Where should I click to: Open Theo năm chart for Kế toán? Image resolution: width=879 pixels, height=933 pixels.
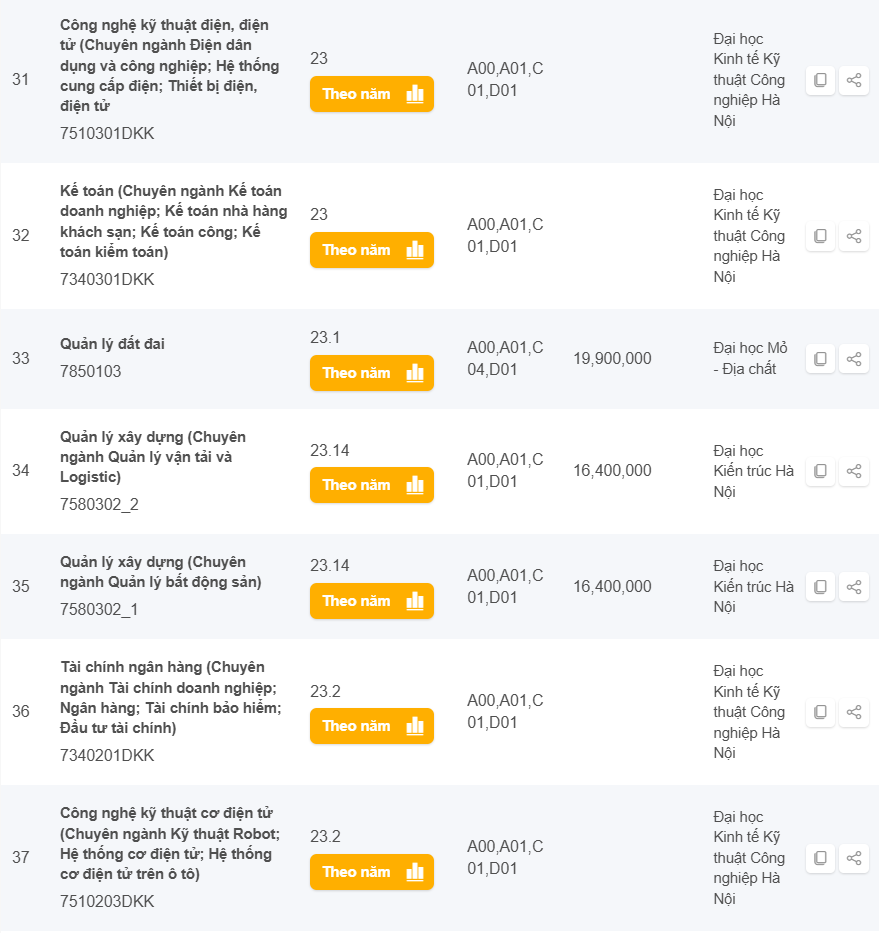coord(372,250)
